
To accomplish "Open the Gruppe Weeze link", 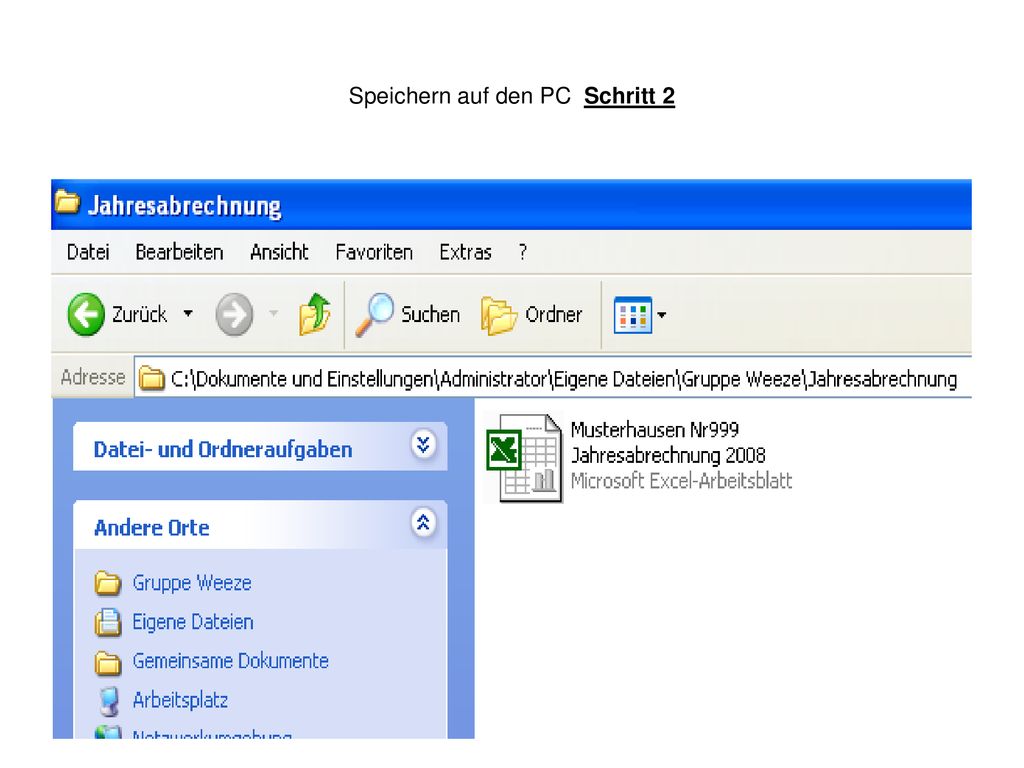I will [192, 583].
